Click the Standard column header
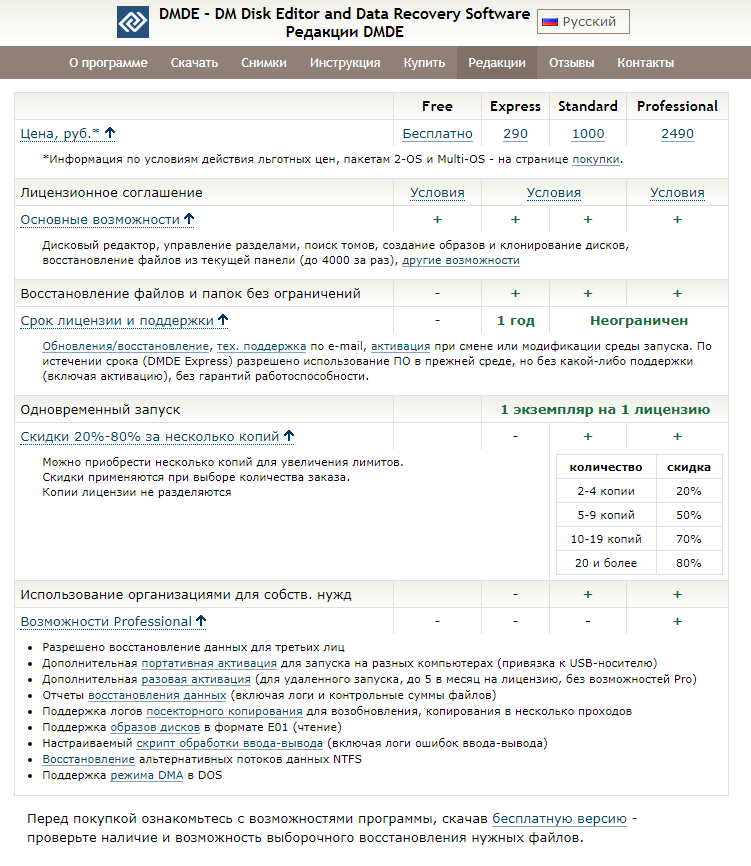The image size is (751, 866). point(588,106)
